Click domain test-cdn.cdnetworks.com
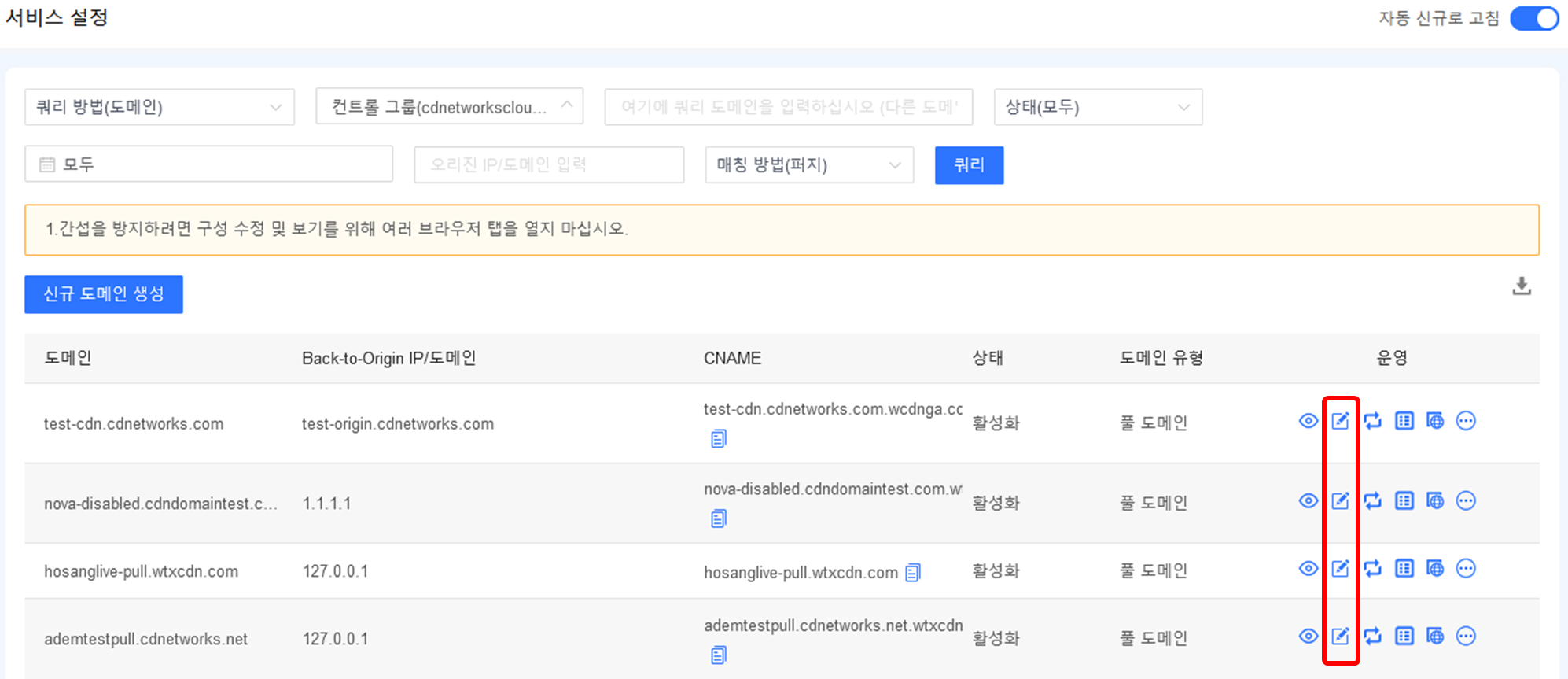1568x679 pixels. [134, 424]
